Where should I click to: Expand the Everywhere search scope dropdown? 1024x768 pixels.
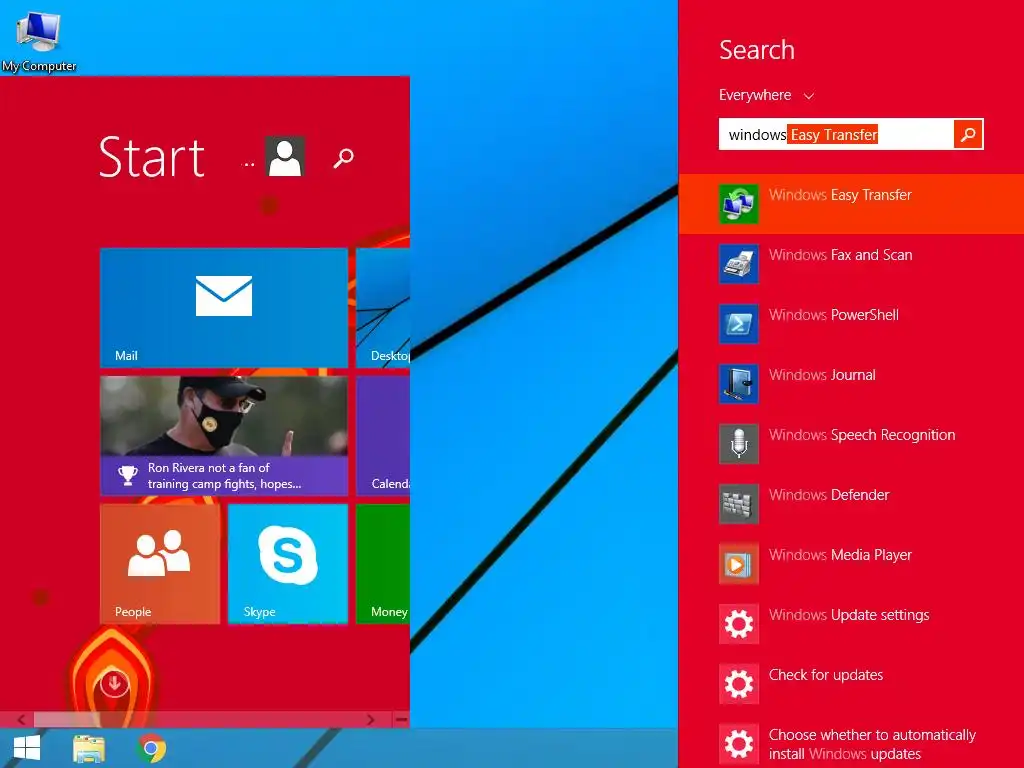[767, 95]
